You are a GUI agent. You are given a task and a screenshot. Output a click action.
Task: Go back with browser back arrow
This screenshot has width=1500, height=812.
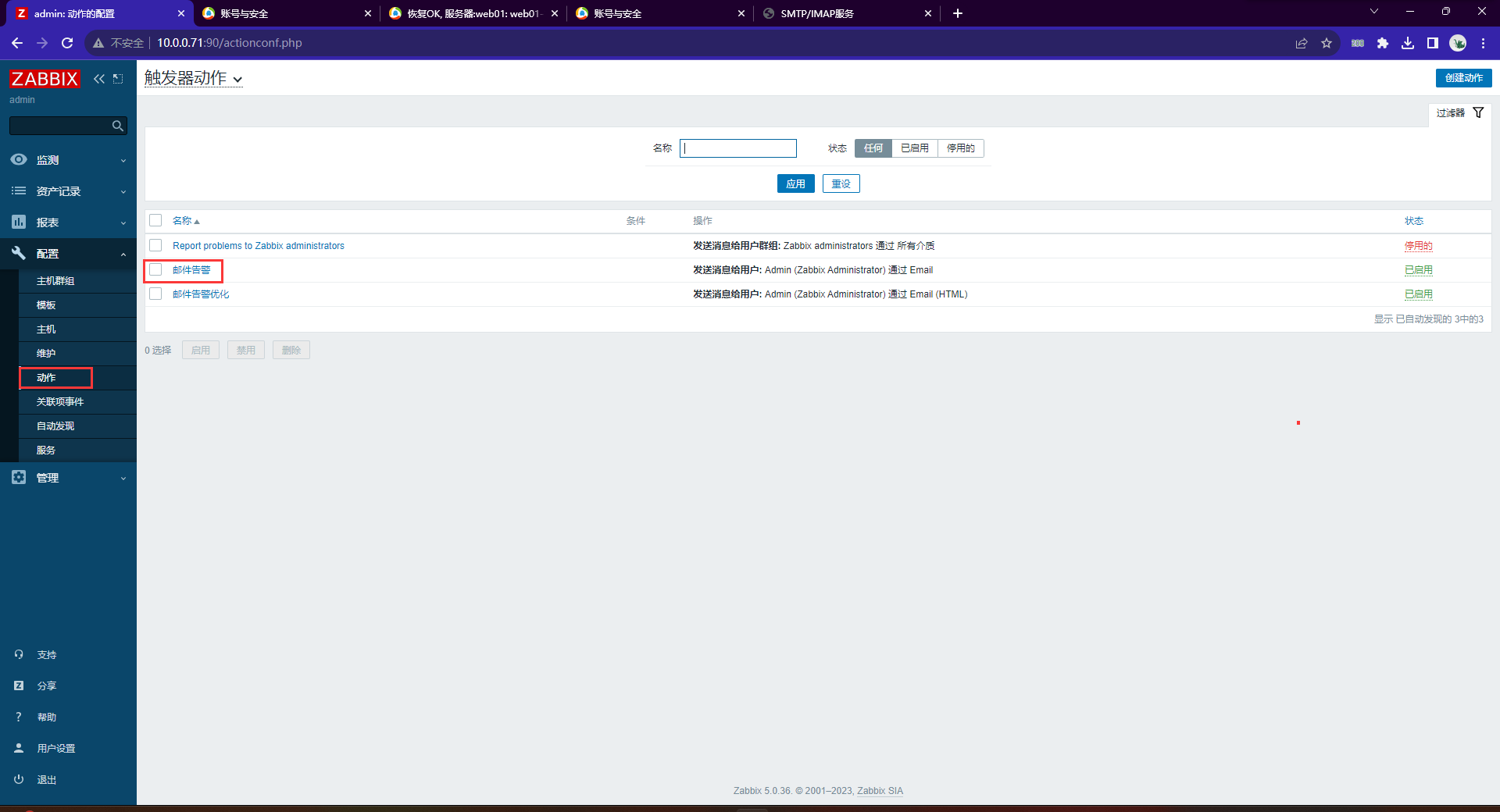[17, 43]
